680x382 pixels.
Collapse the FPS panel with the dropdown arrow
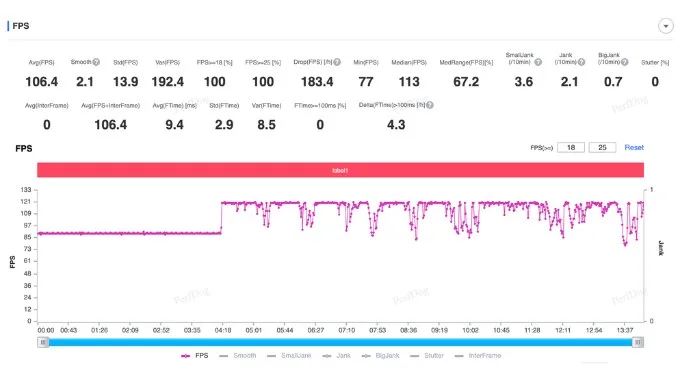tap(665, 26)
